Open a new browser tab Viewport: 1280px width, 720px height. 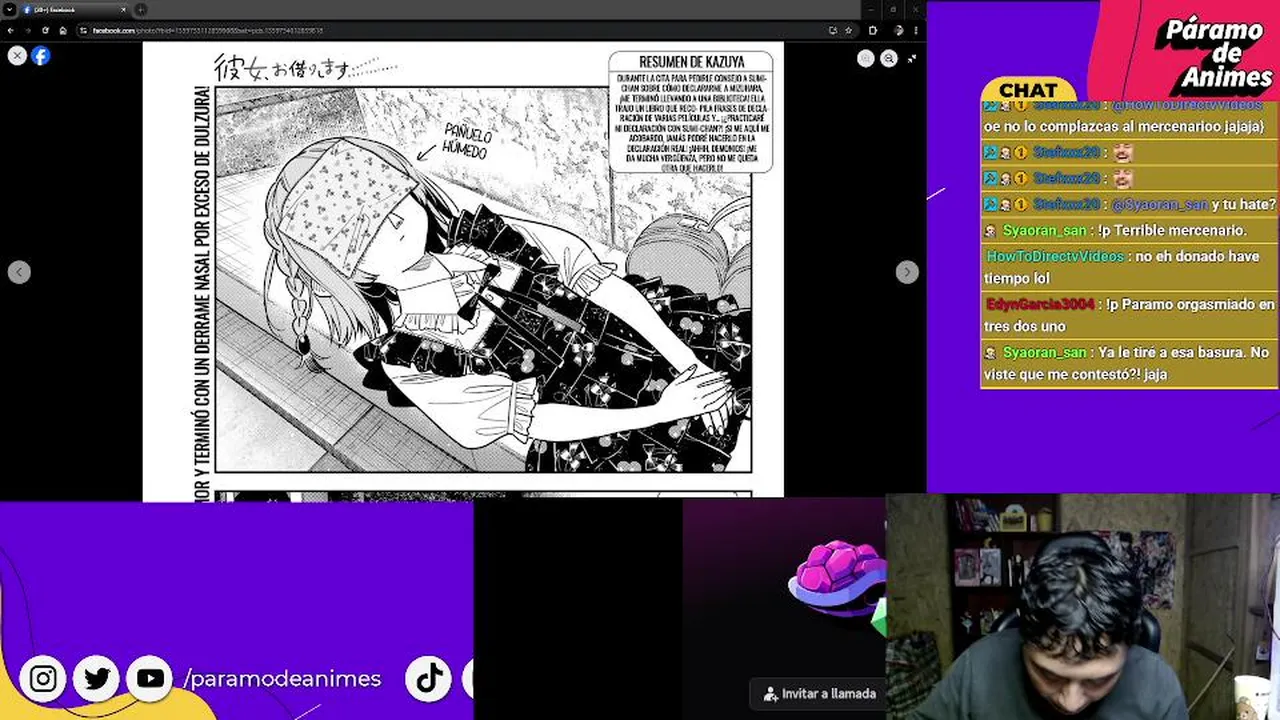141,10
